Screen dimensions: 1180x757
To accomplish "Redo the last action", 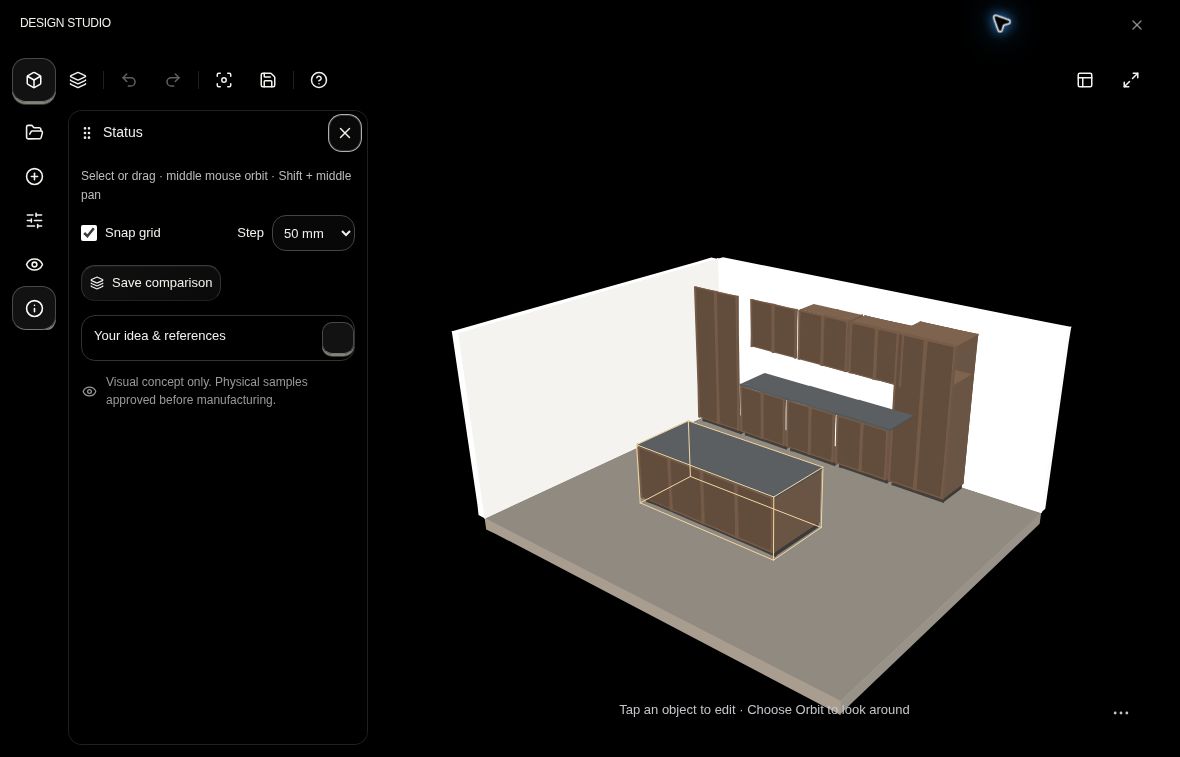I will click(x=172, y=80).
